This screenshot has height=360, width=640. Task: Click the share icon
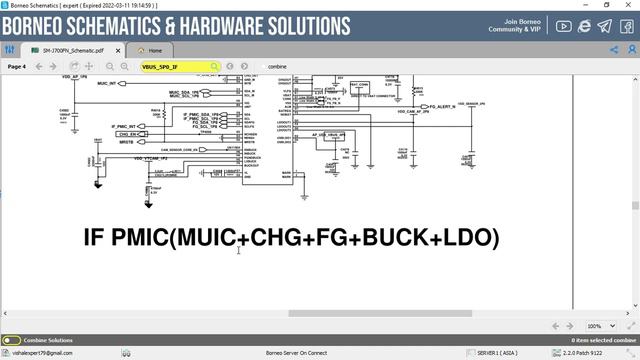[x=614, y=50]
